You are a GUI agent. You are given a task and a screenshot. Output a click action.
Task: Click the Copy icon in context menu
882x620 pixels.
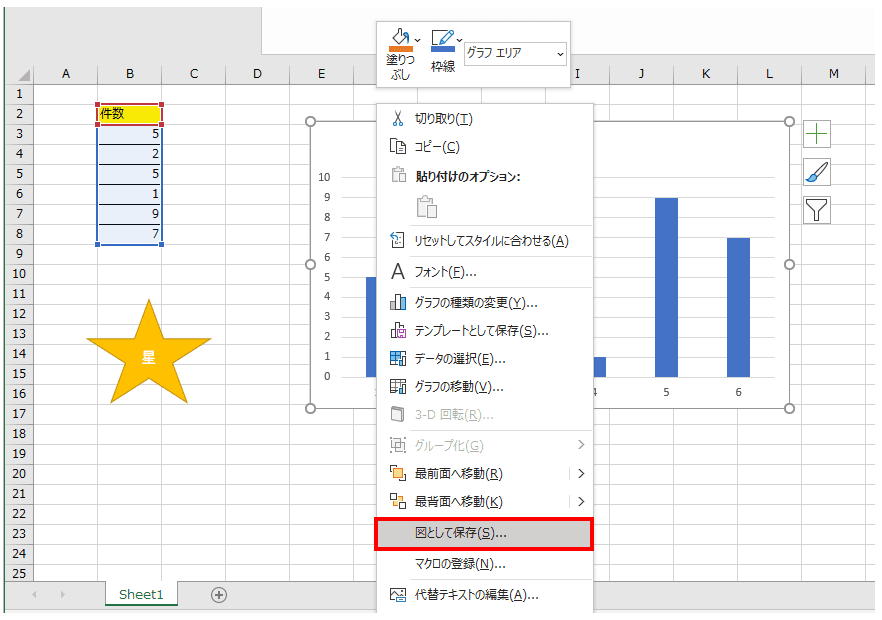(x=397, y=147)
